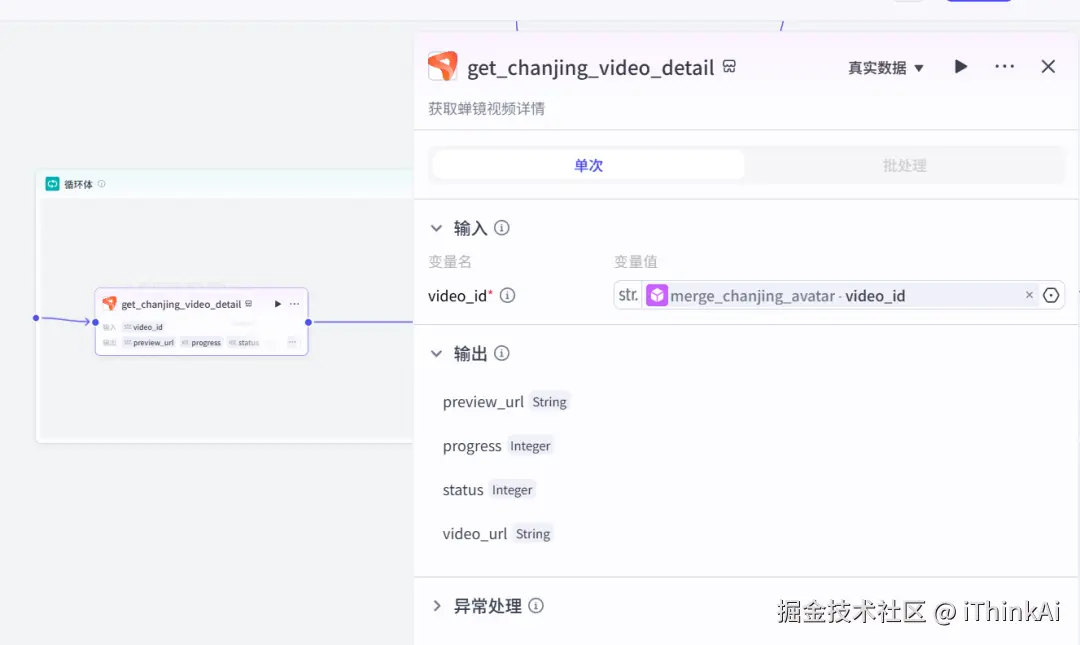The width and height of the screenshot is (1080, 645).
Task: Click the info icon next to 输入 section
Action: pyautogui.click(x=501, y=228)
